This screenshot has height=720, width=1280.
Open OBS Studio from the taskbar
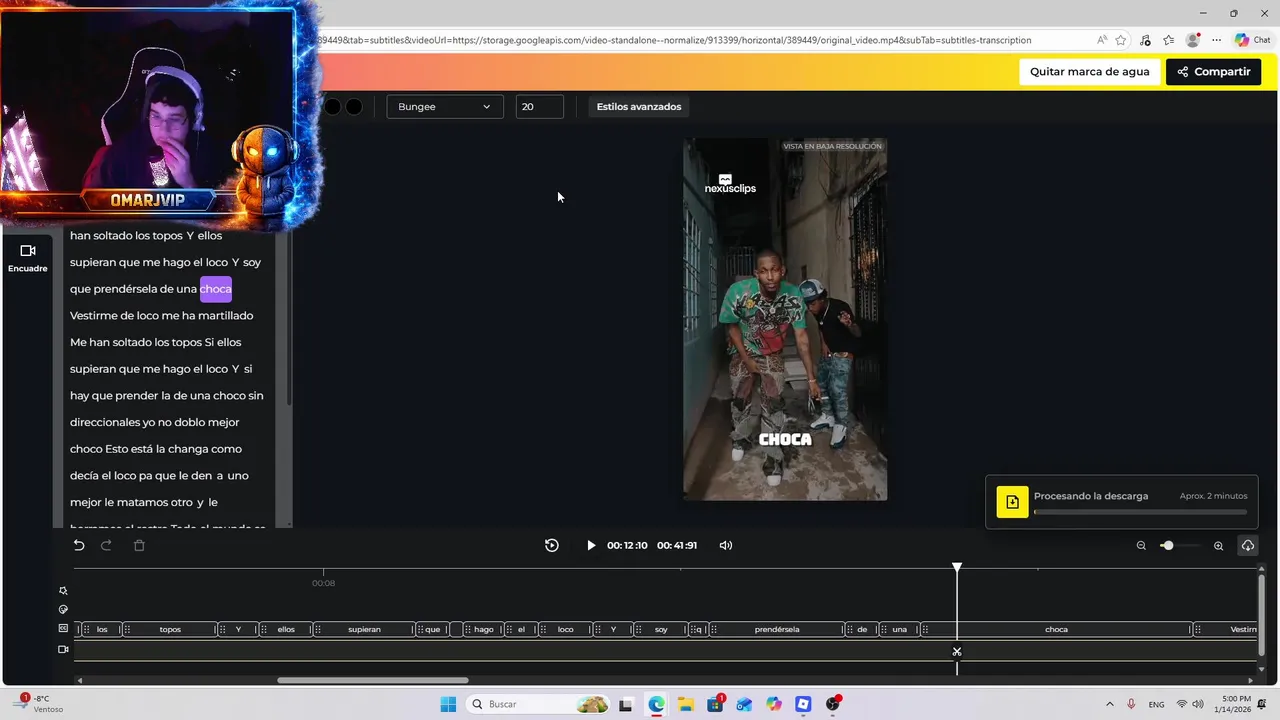point(833,704)
